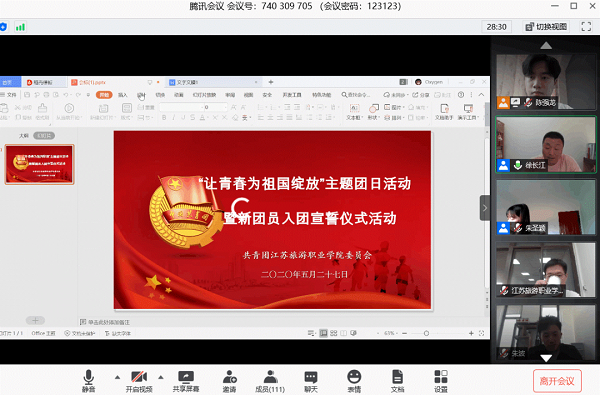Screen dimensions: 600x395
Task: Select the 幻灯片放映 ribbon tab
Action: [204, 95]
